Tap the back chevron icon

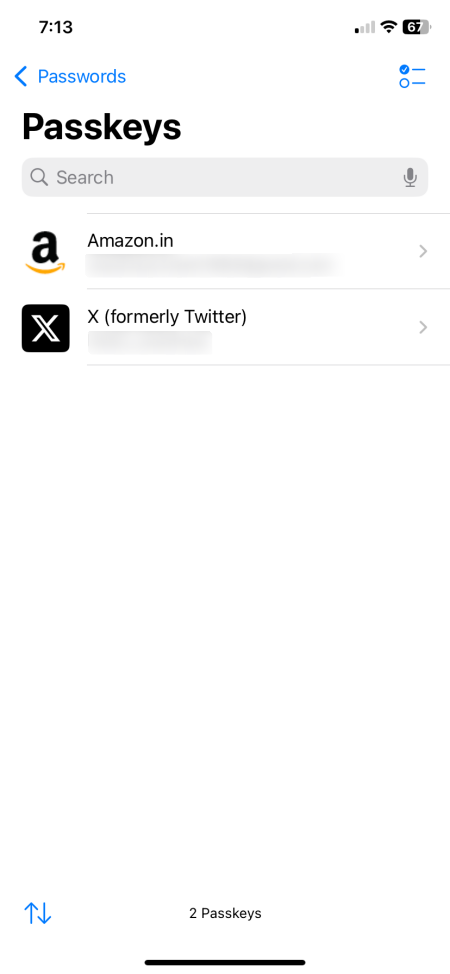21,76
